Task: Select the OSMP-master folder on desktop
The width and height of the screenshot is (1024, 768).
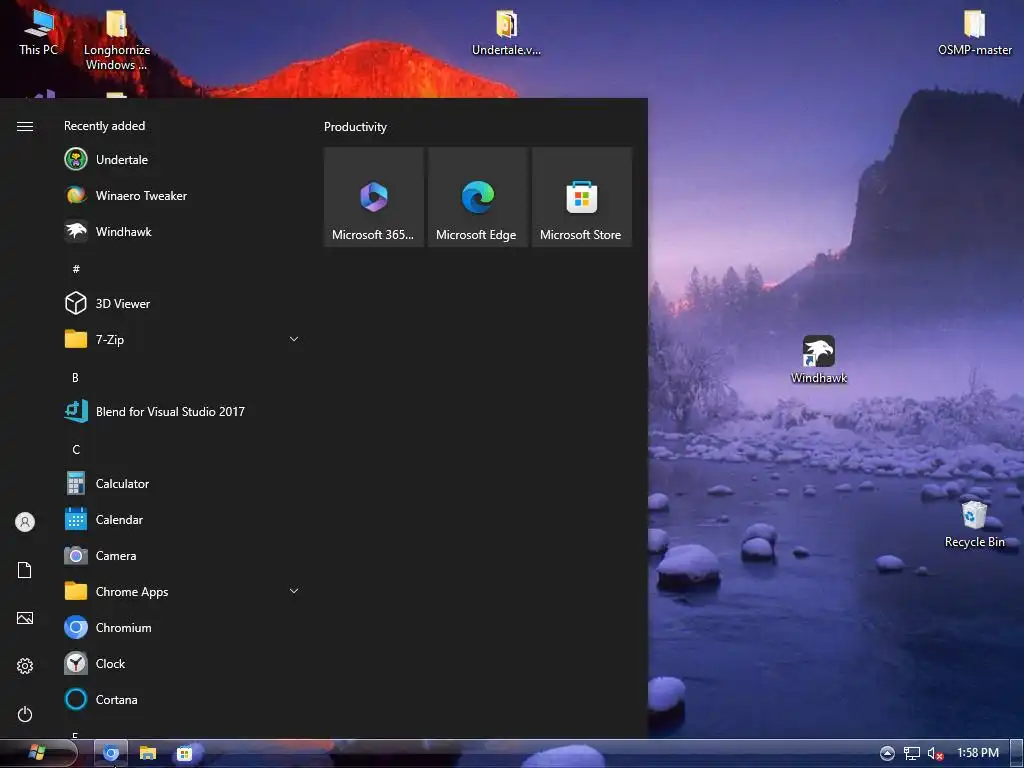Action: click(974, 31)
